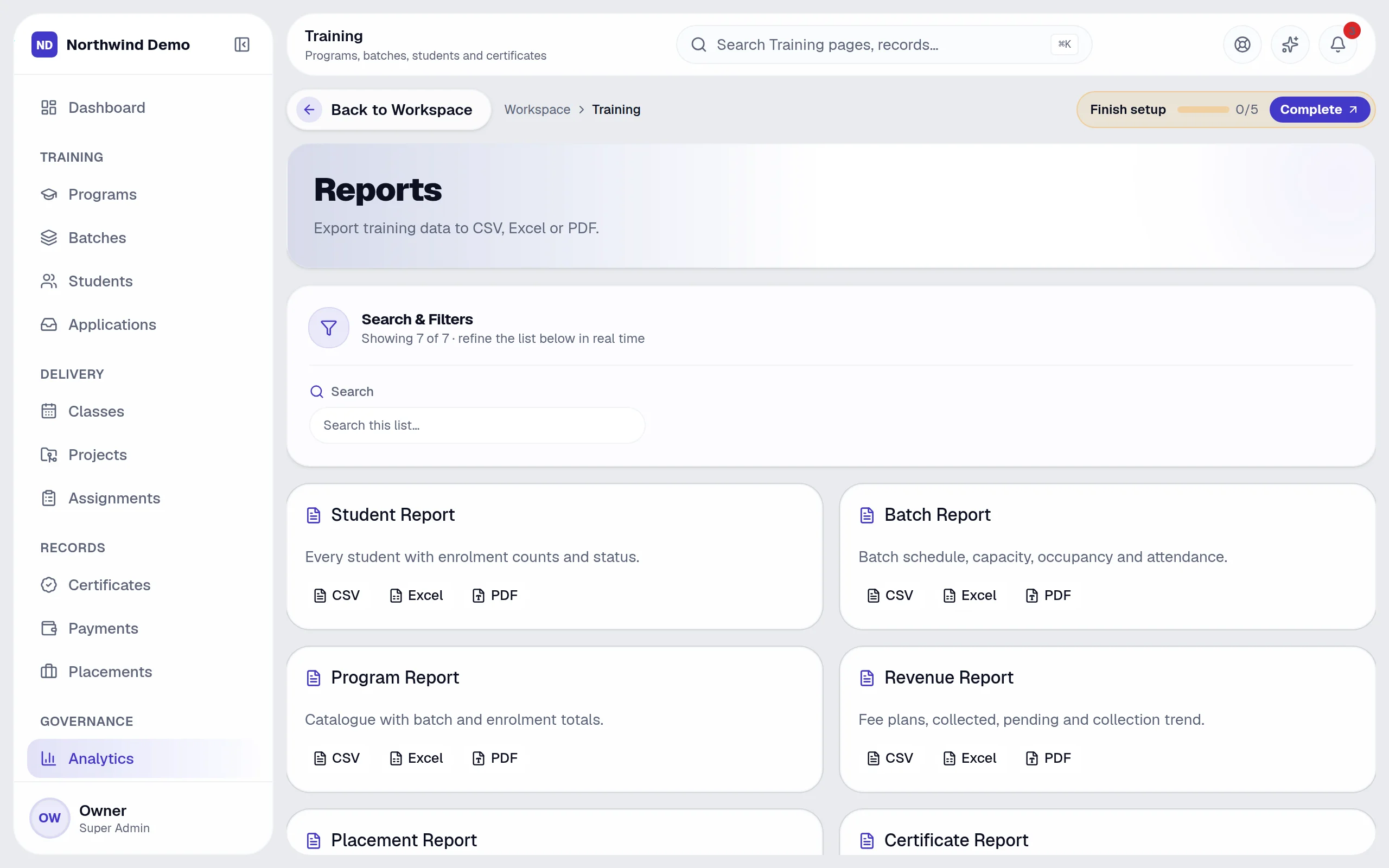Click the back arrow icon

(x=309, y=110)
